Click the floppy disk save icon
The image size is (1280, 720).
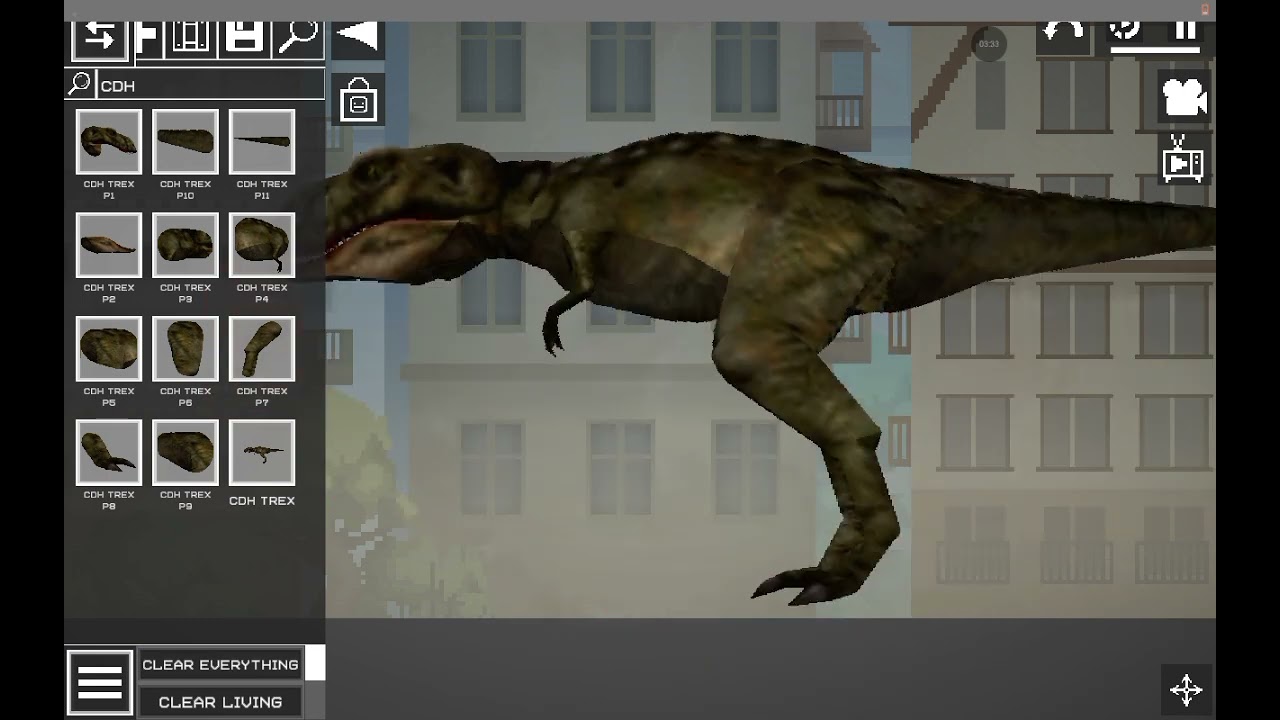pos(244,38)
